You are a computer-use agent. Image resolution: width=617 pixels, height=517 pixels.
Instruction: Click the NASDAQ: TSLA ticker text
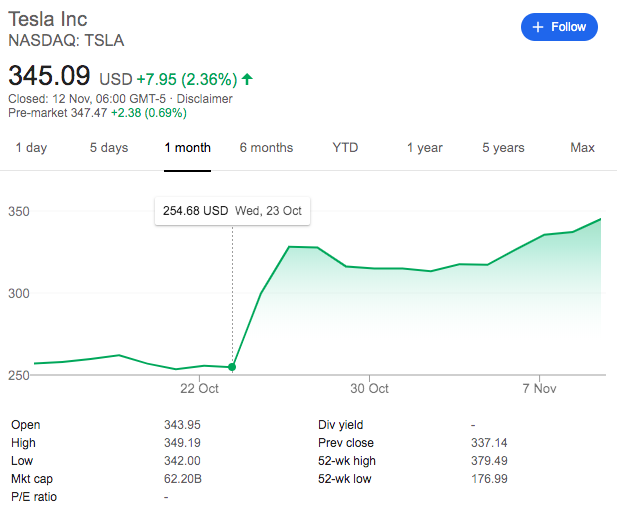coord(66,40)
